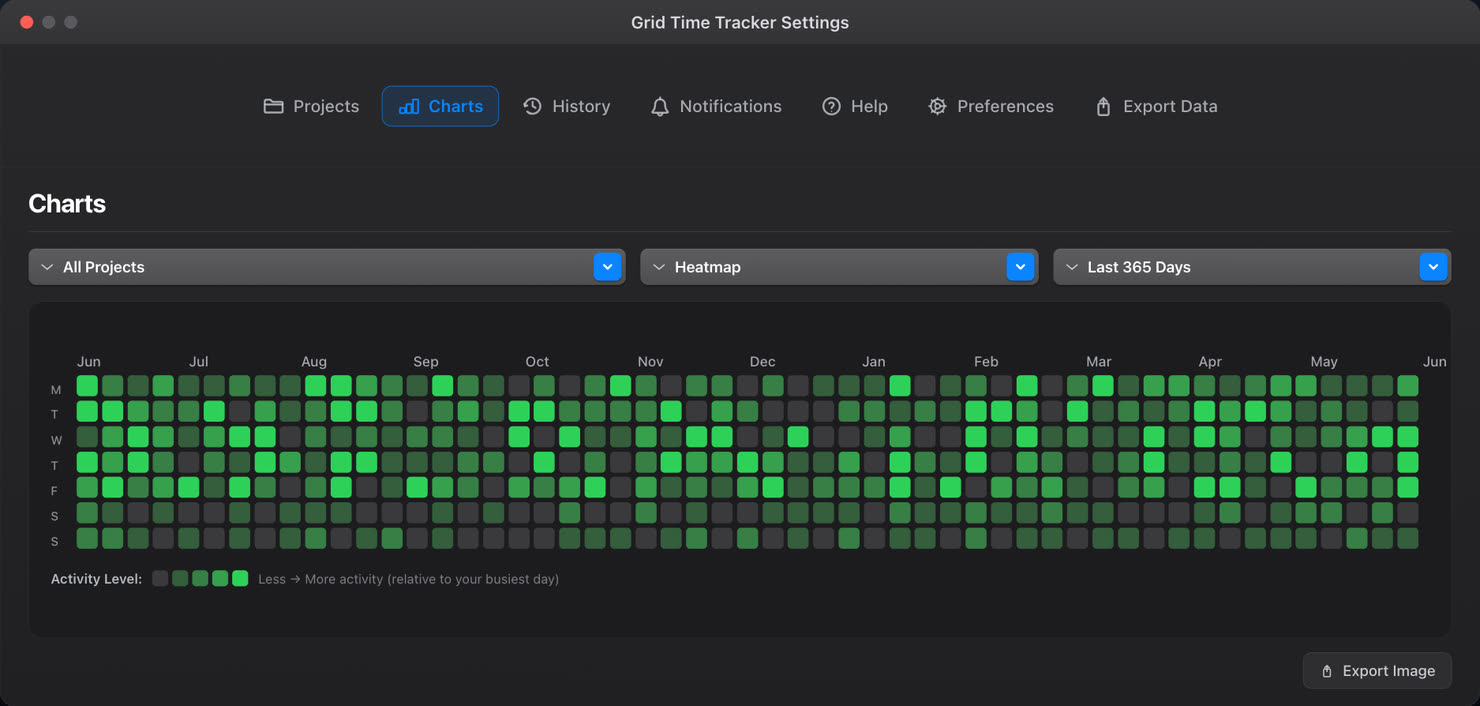Close the window with the red button

point(27,22)
